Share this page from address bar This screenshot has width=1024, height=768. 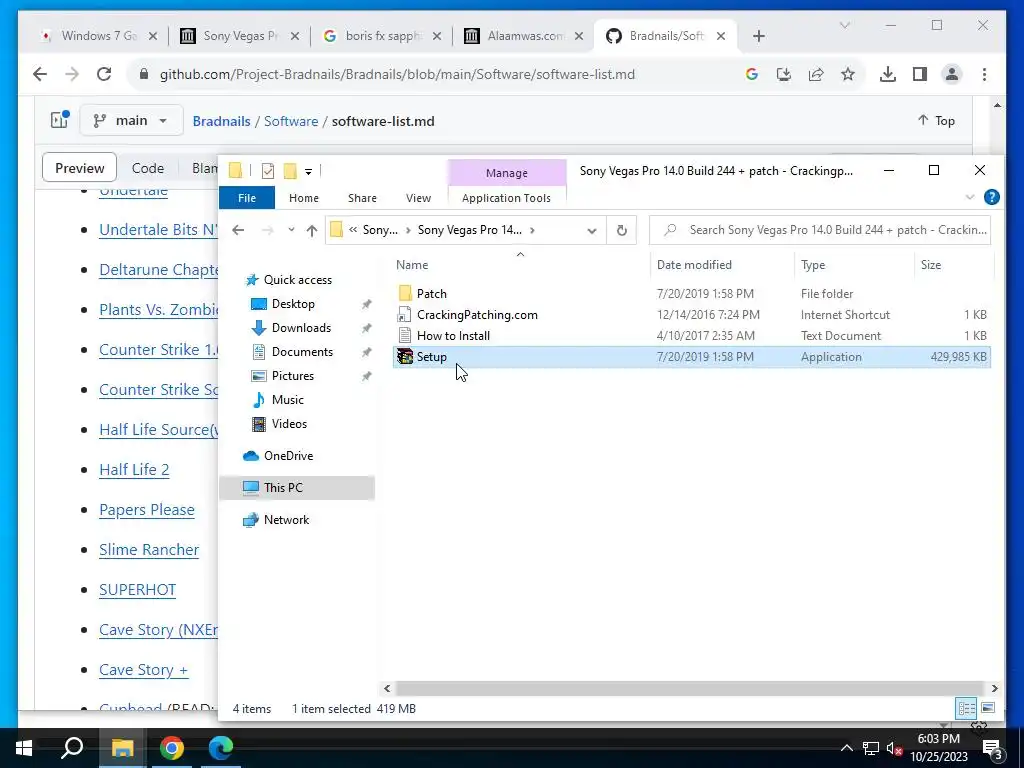click(x=816, y=74)
